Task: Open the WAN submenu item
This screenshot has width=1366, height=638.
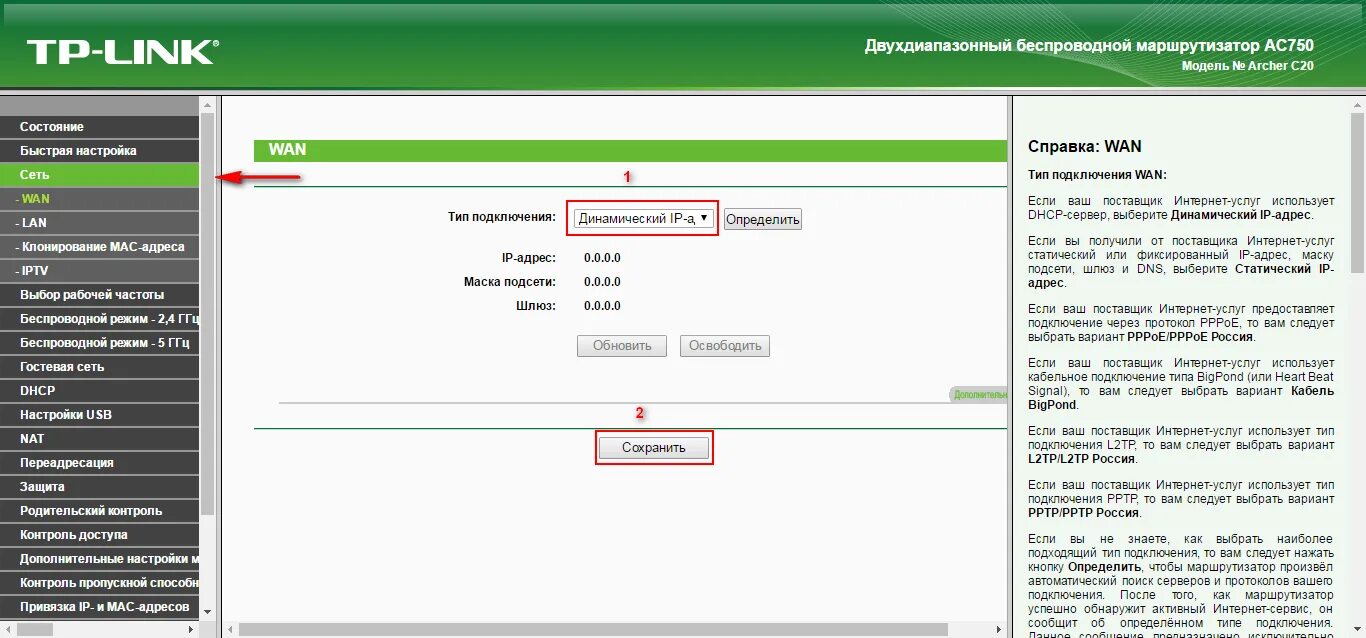Action: (100, 199)
